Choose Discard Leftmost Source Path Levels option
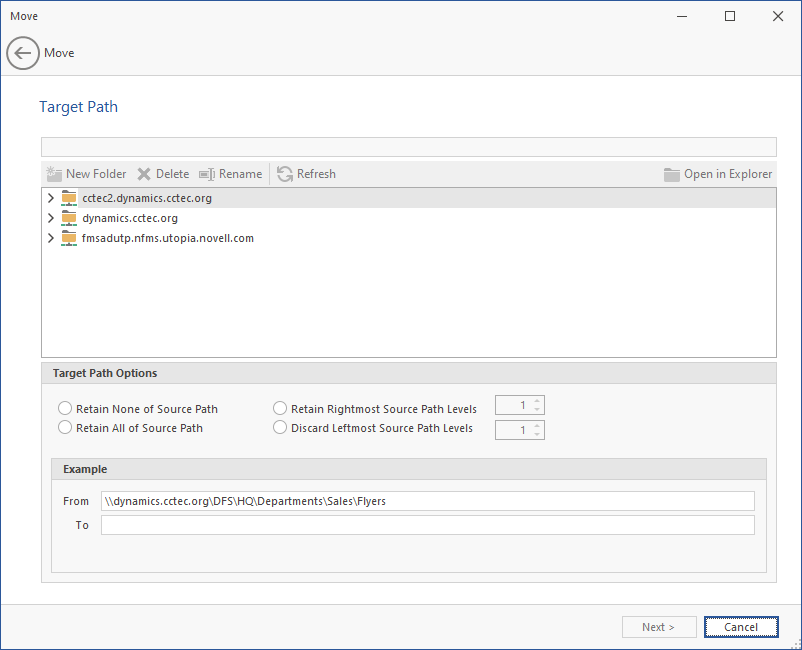 tap(281, 428)
